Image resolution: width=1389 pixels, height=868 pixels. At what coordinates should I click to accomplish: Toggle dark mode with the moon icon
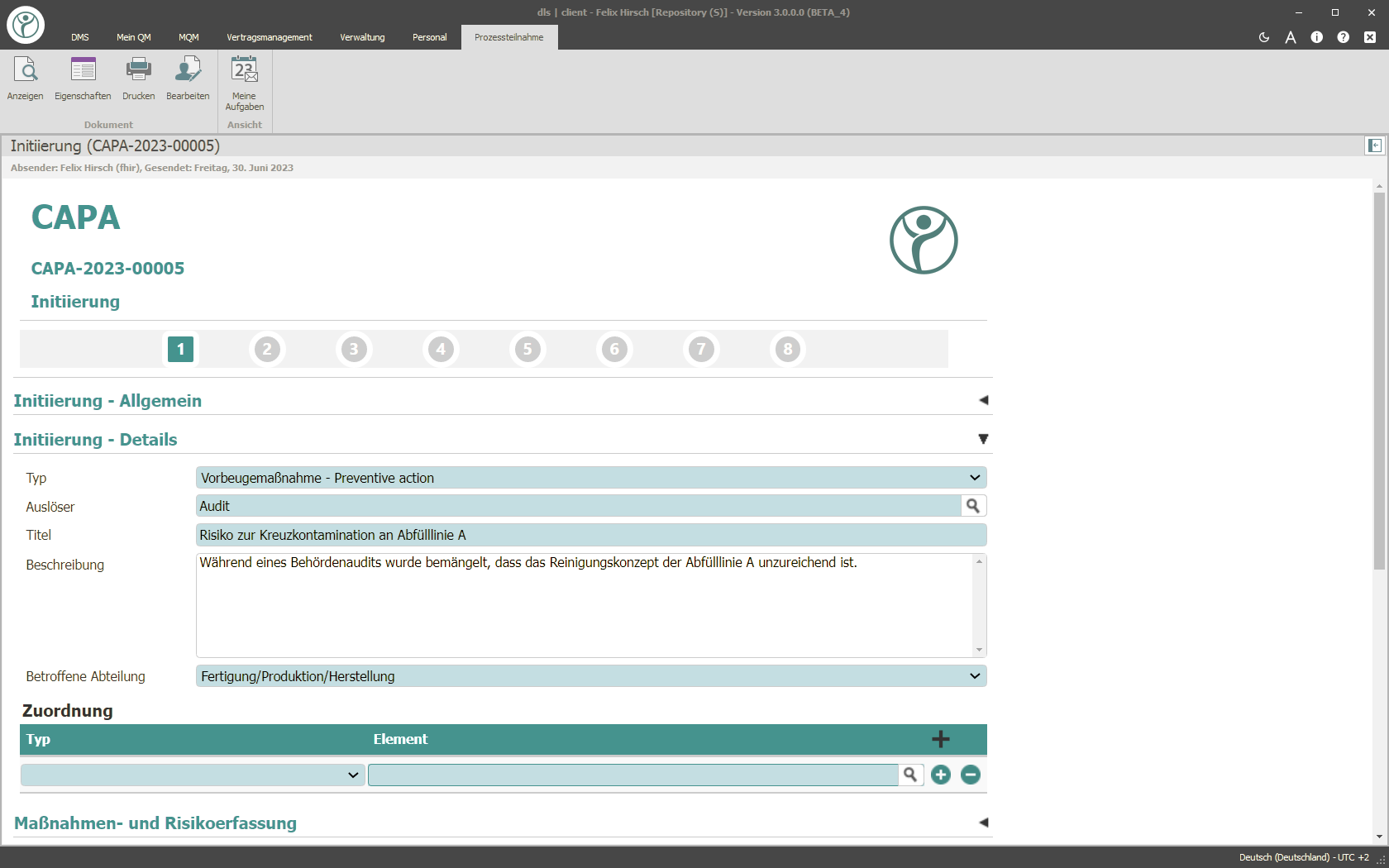(x=1264, y=37)
